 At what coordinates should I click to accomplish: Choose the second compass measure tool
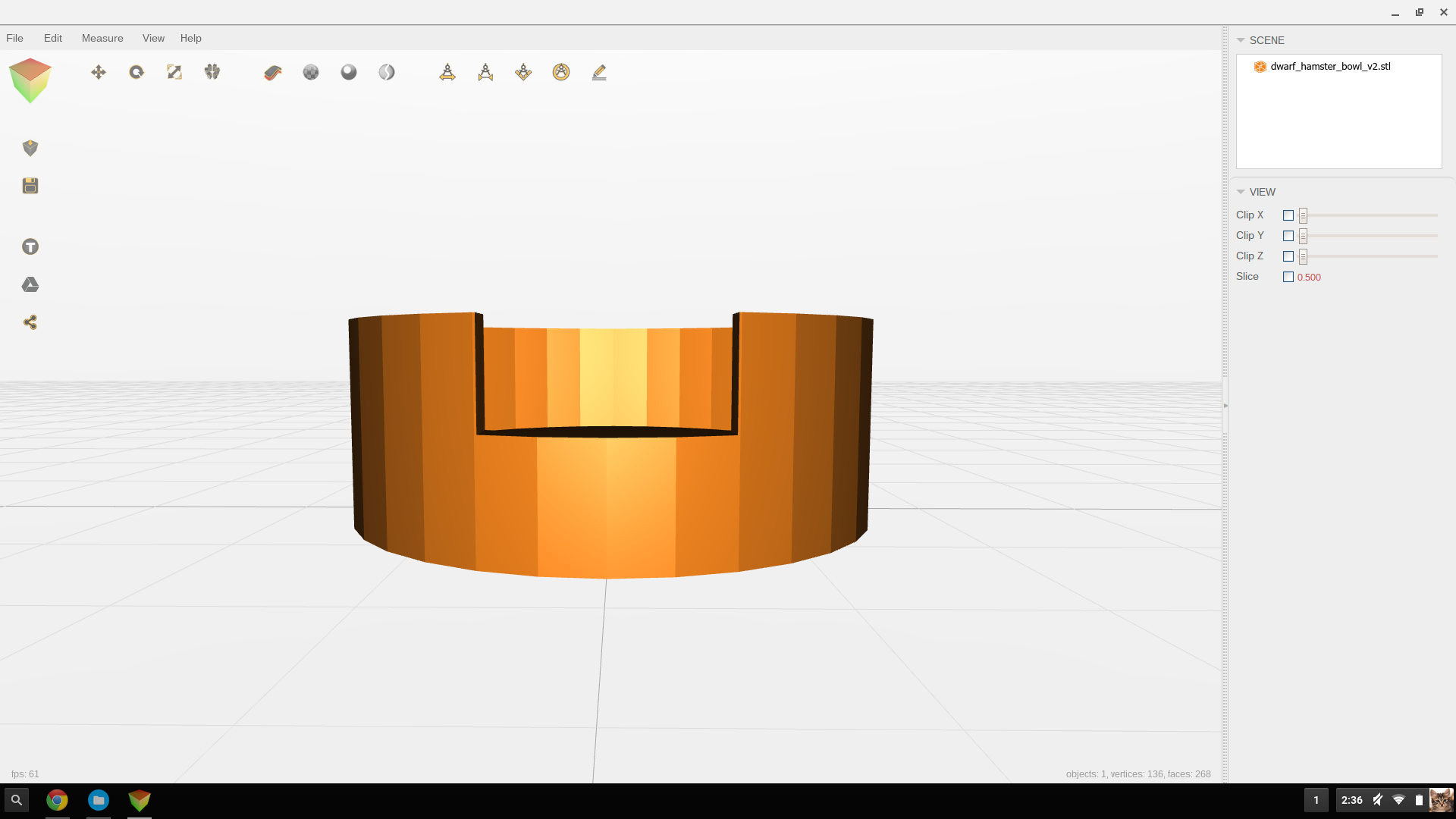tap(485, 72)
